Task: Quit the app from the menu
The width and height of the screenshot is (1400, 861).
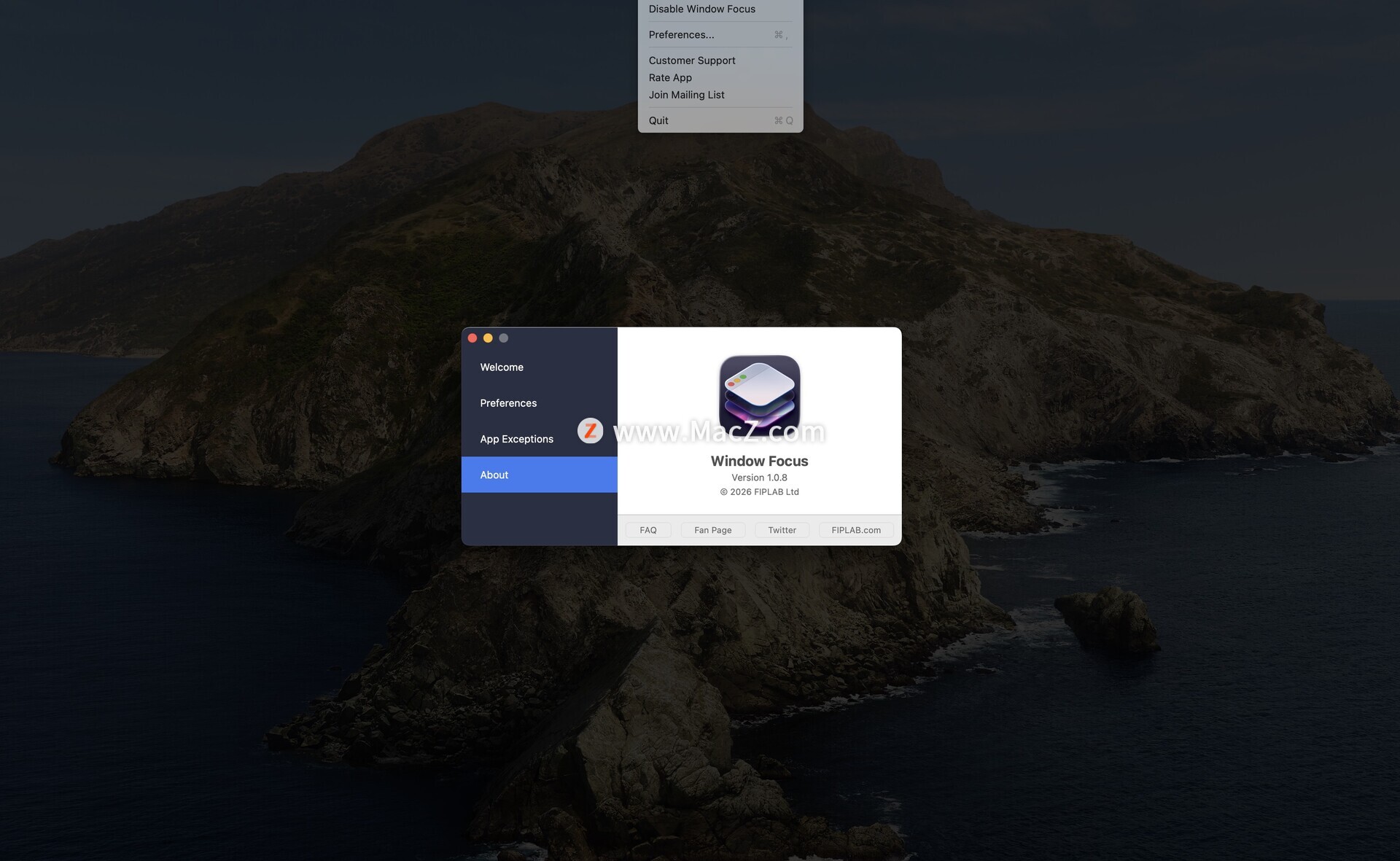Action: [x=720, y=121]
